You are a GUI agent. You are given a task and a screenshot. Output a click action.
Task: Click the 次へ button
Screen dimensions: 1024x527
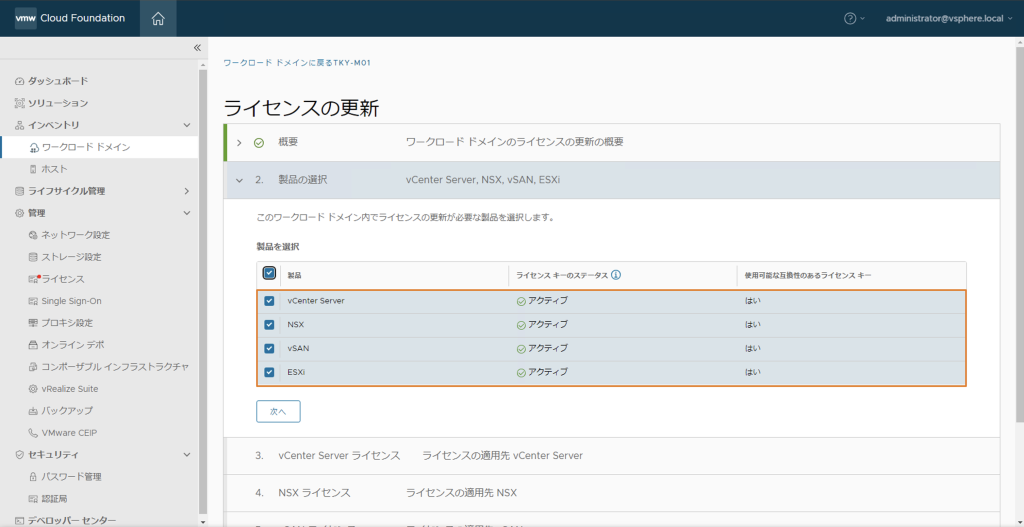[x=278, y=411]
